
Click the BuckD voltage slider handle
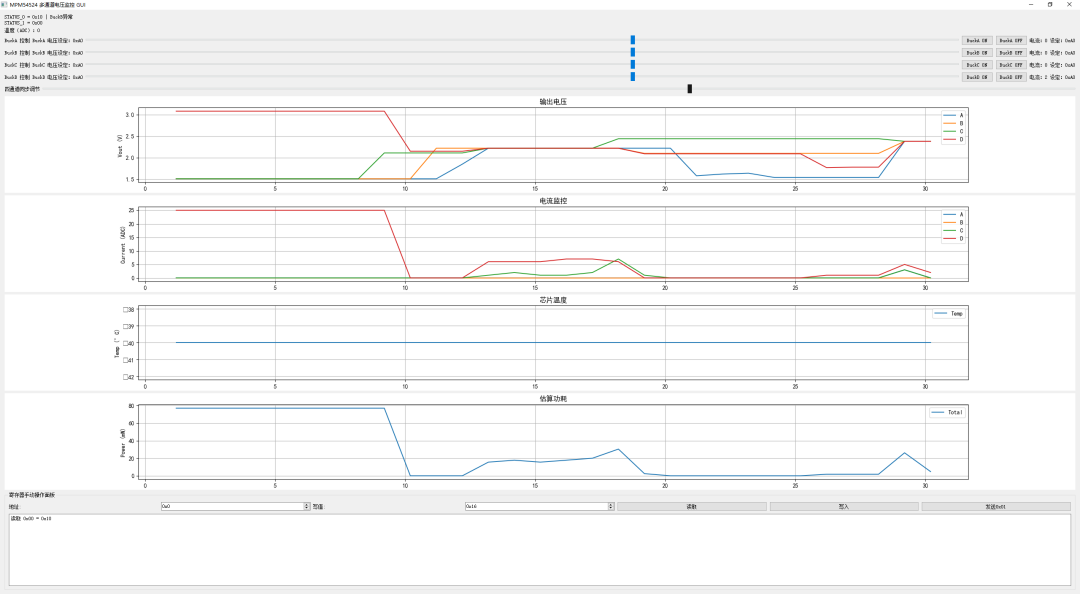tap(632, 76)
